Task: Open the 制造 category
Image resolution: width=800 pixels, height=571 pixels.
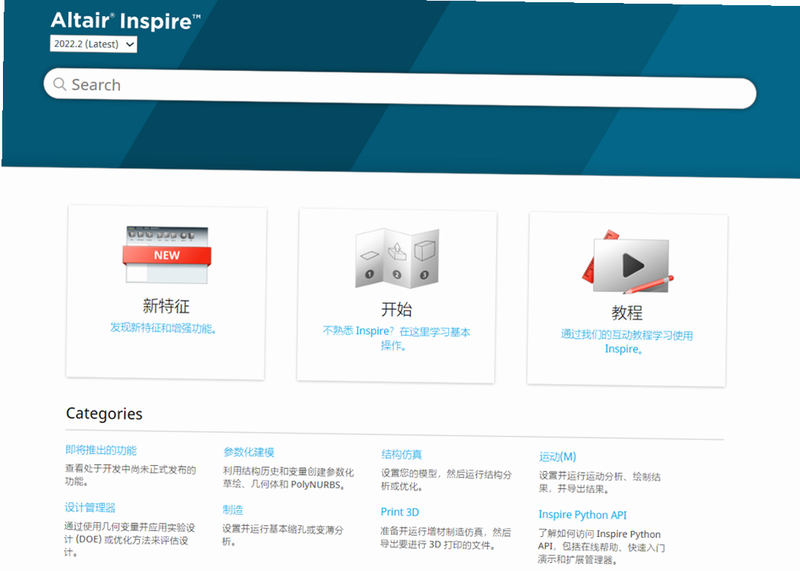Action: [x=233, y=510]
